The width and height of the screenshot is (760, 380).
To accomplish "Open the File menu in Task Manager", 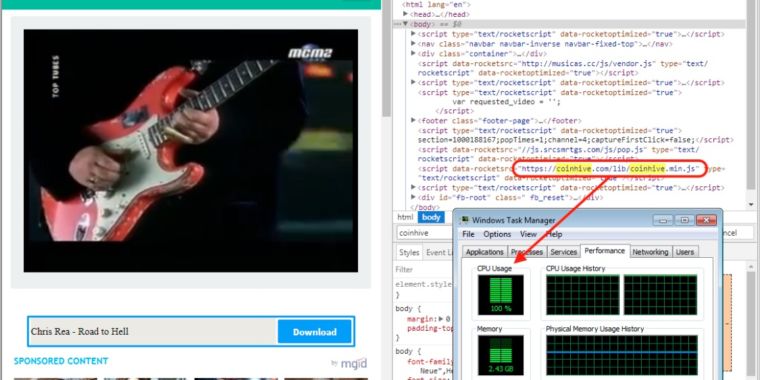I will click(x=468, y=234).
